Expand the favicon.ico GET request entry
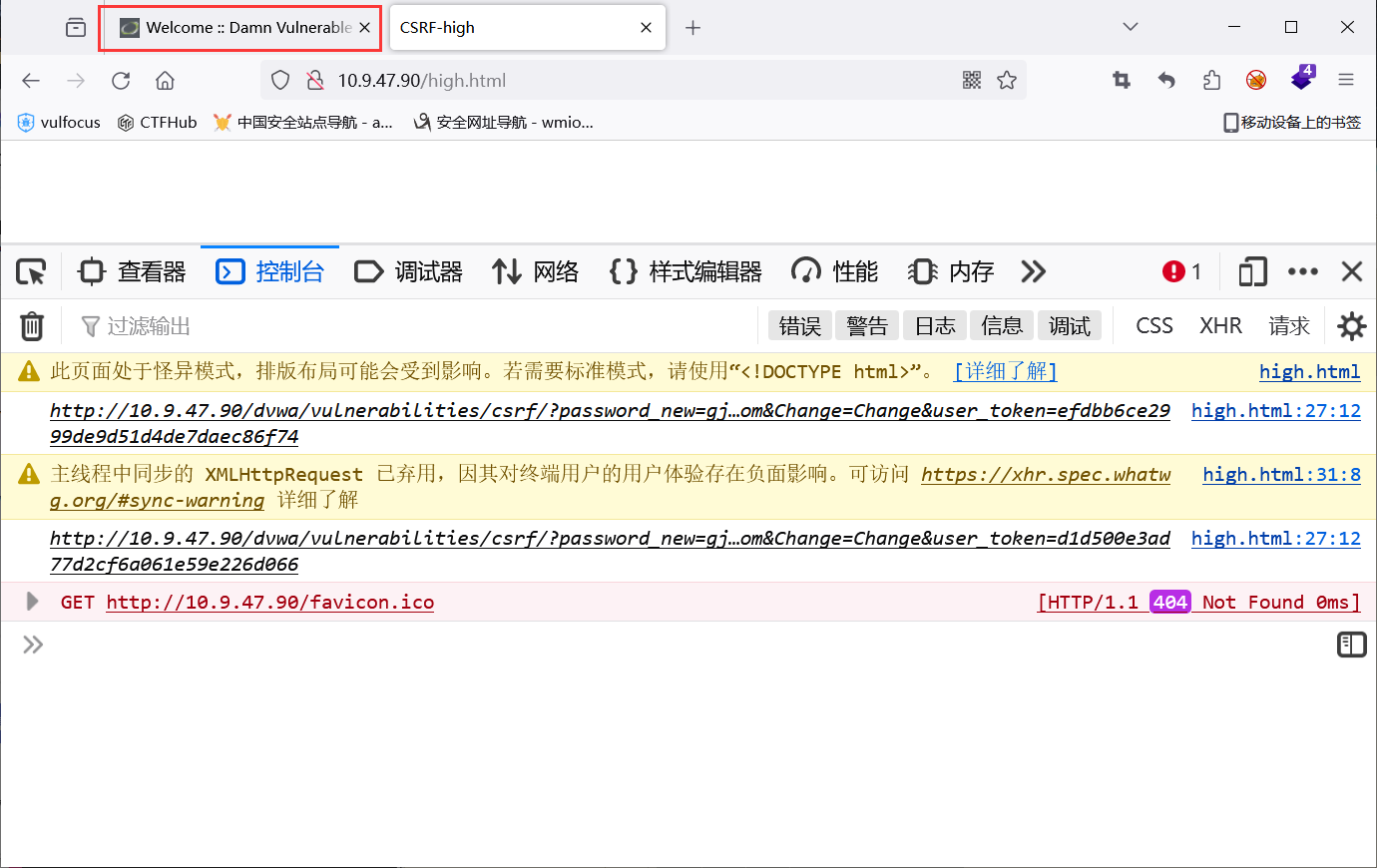 (32, 601)
